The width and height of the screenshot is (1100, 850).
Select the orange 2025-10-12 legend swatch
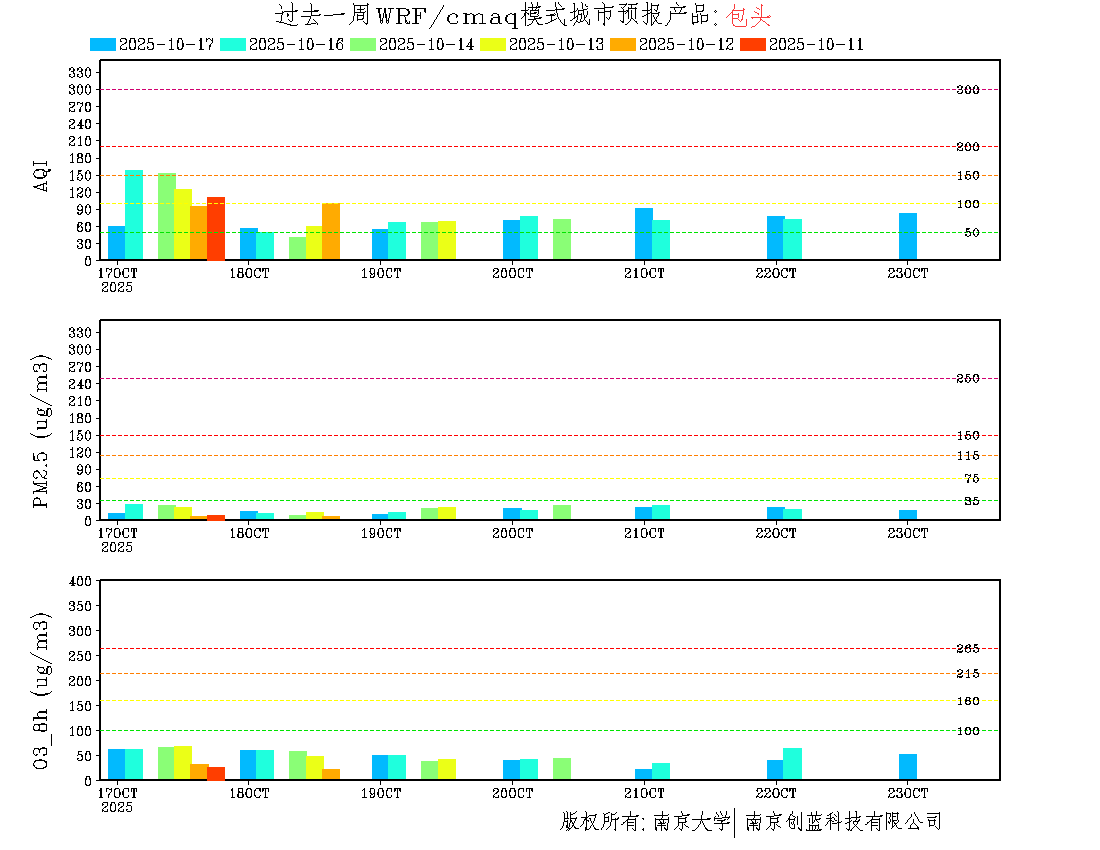(623, 44)
